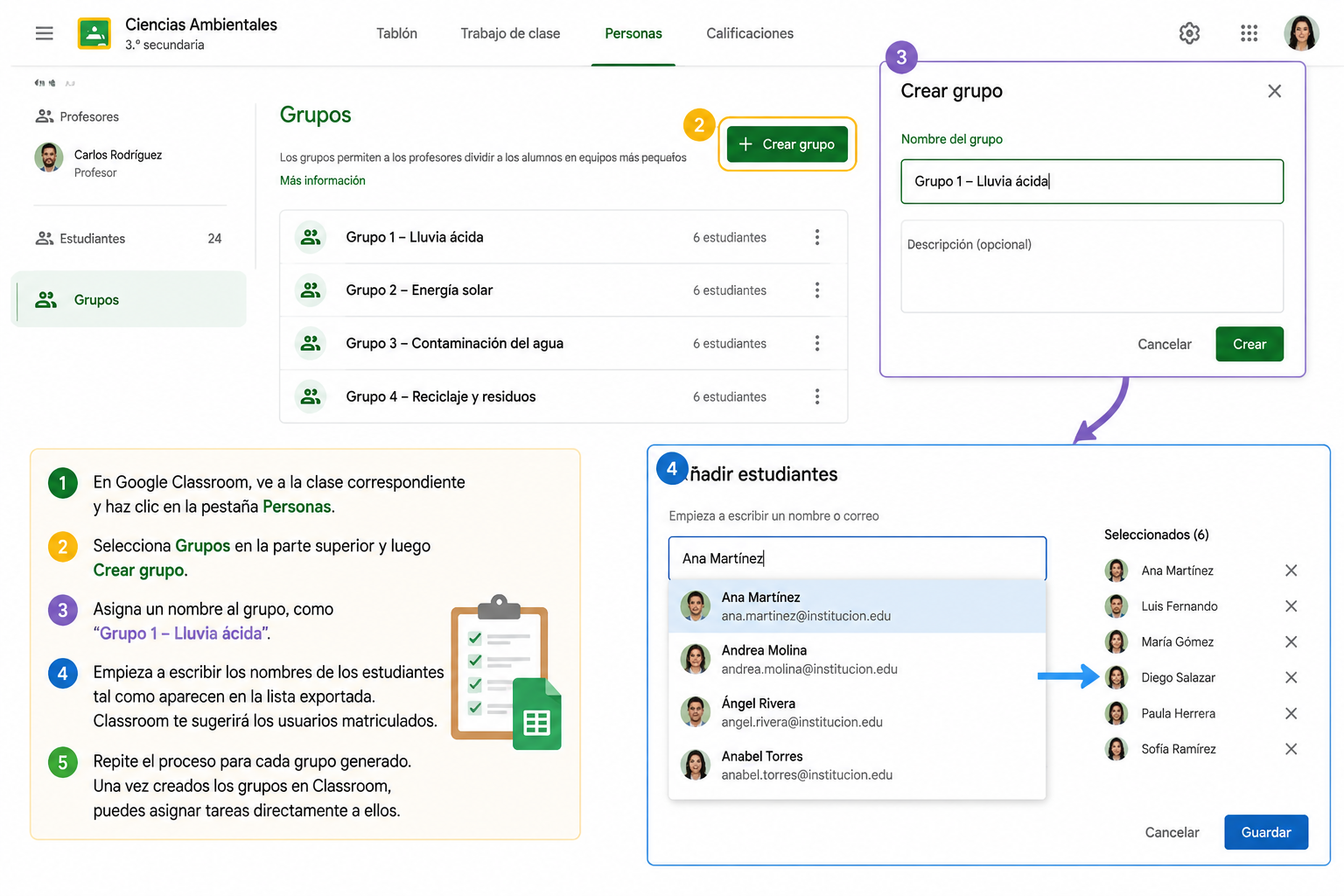Remove Ana Martínez from selected list
This screenshot has width=1344, height=896.
1291,570
